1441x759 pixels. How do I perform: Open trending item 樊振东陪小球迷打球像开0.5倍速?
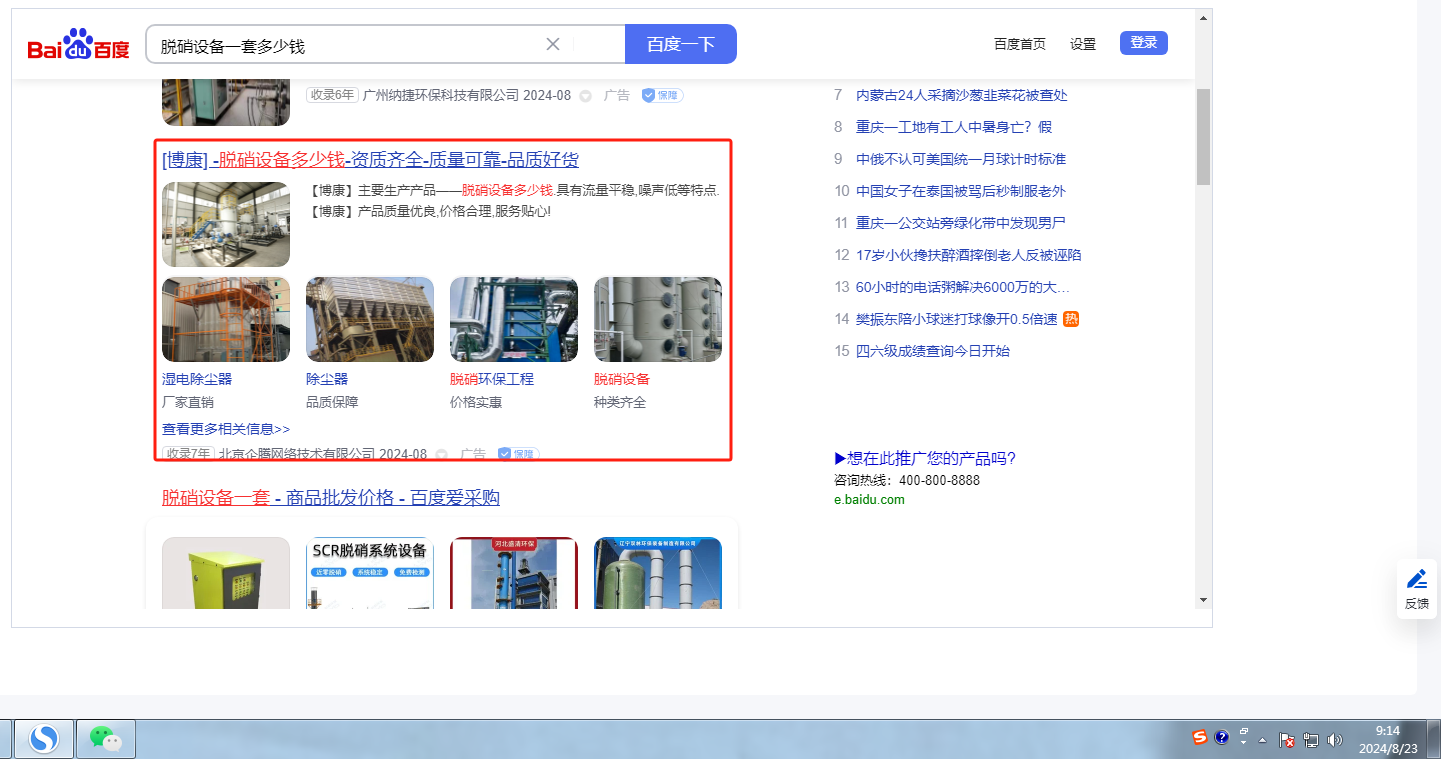[957, 319]
